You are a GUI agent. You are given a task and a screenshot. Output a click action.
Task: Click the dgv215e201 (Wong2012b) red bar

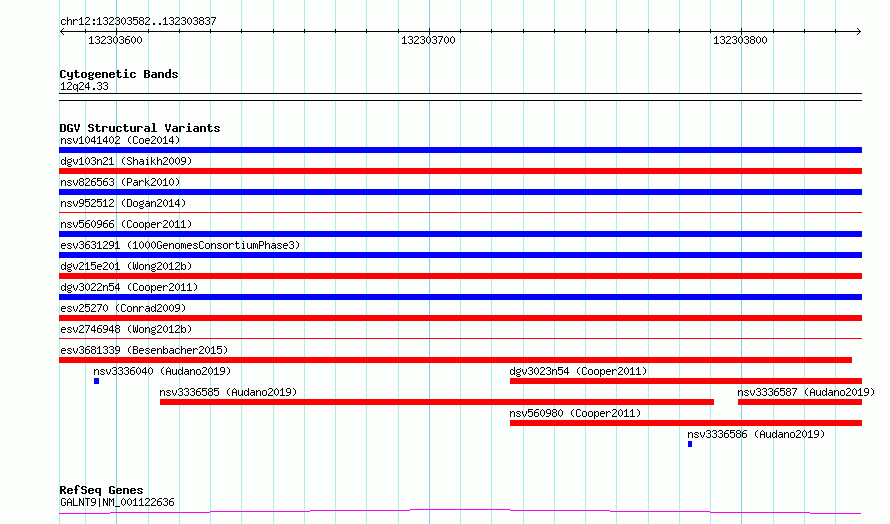point(460,276)
